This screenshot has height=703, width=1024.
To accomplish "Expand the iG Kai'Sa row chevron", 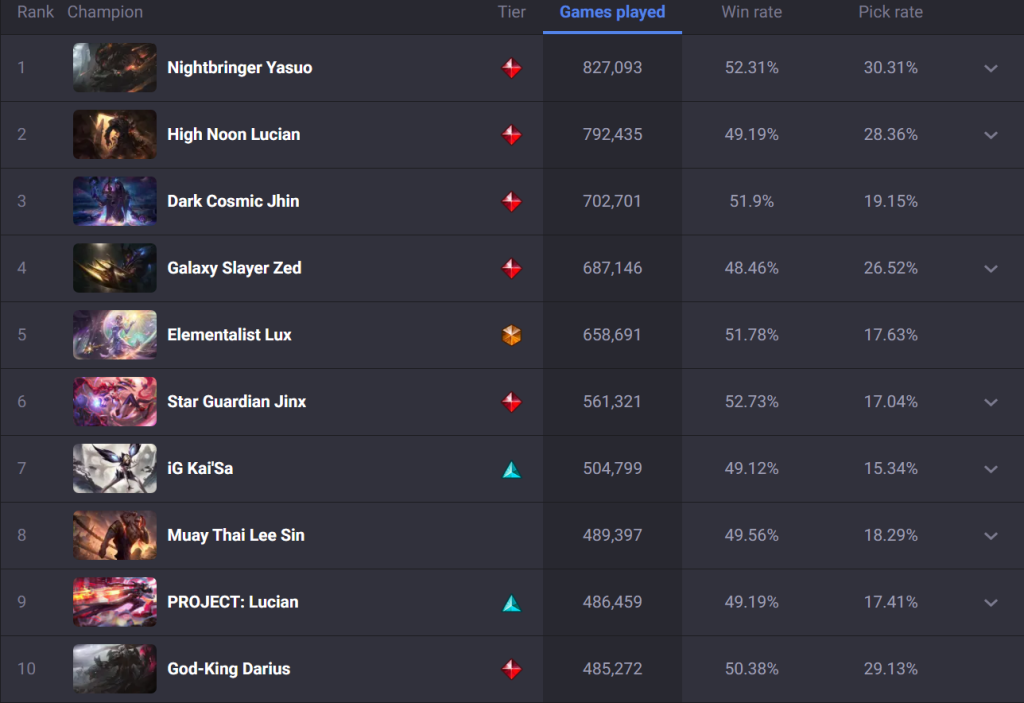I will (x=991, y=469).
